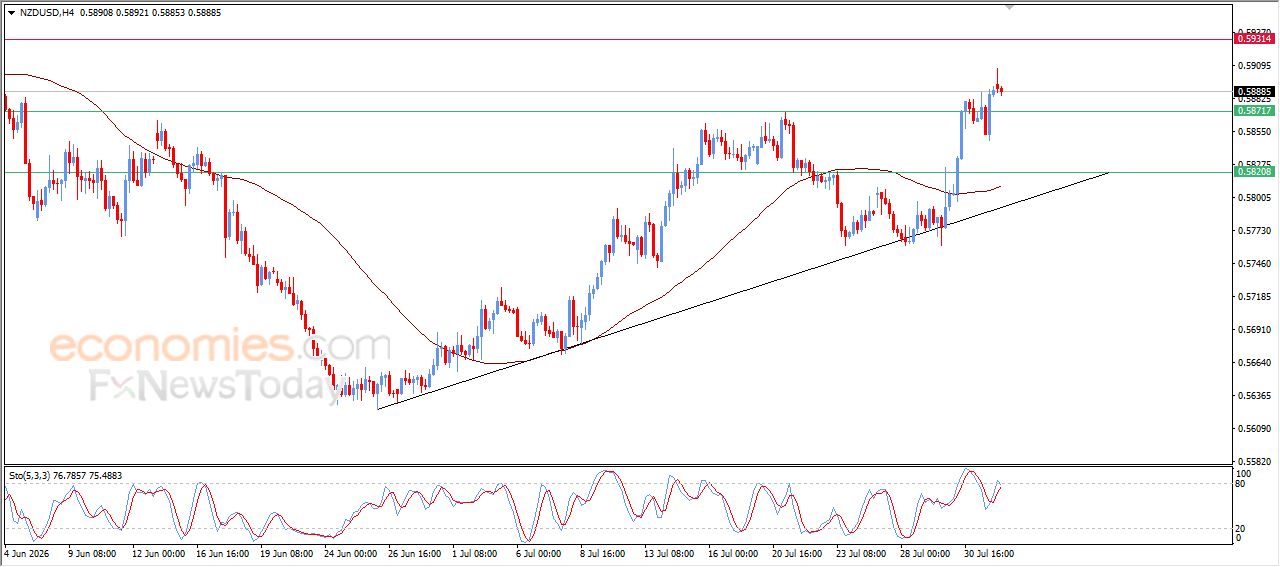This screenshot has height=567, width=1280.
Task: Click the 0.59095 price axis value
Action: click(1254, 66)
